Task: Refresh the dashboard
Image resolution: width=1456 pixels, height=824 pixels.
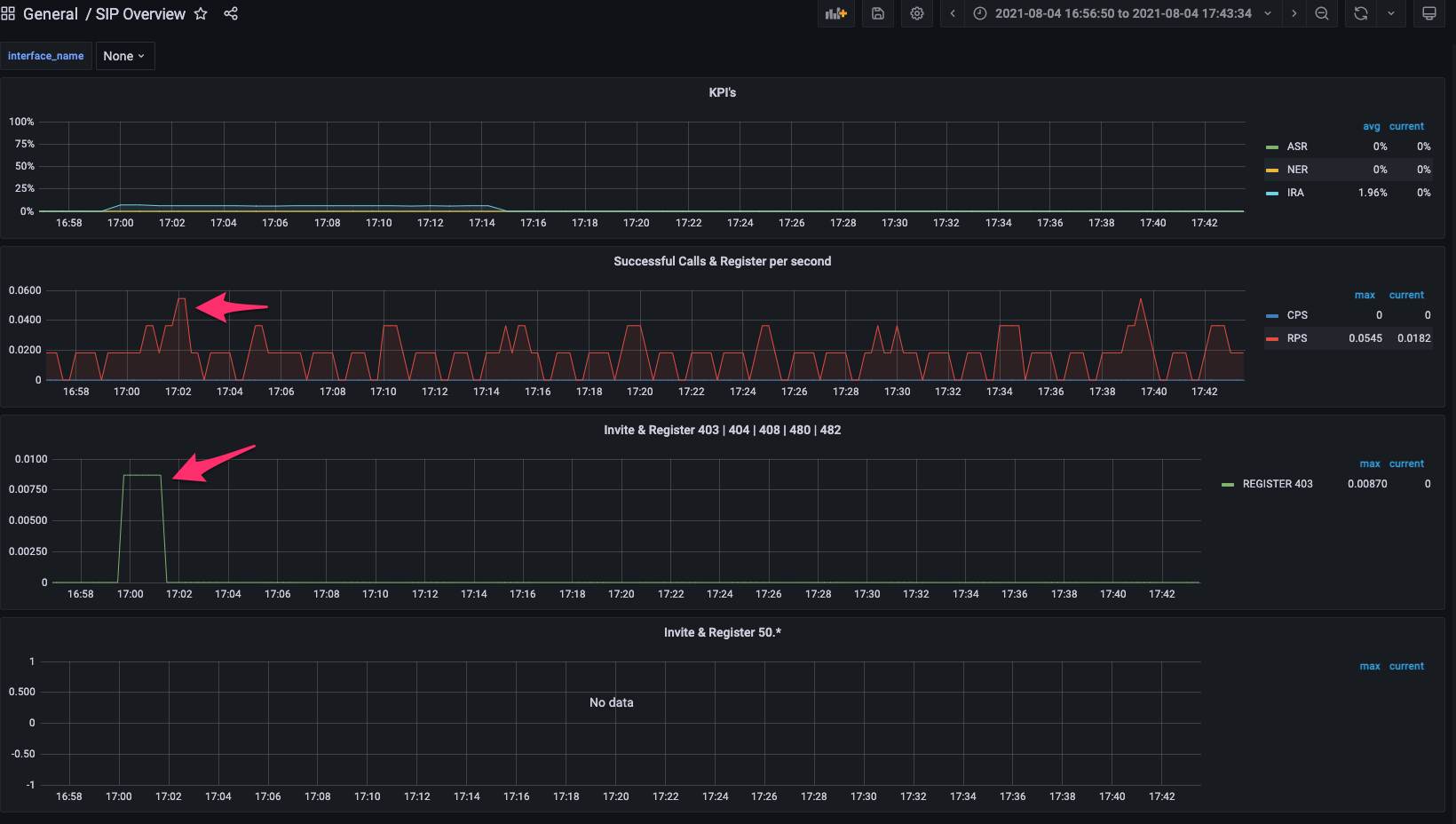Action: point(1361,13)
